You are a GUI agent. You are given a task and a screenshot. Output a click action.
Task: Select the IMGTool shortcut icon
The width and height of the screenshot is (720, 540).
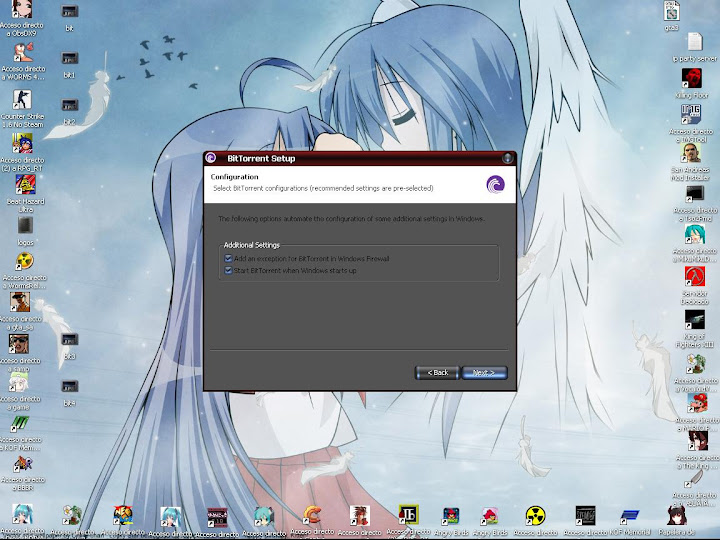(x=691, y=114)
